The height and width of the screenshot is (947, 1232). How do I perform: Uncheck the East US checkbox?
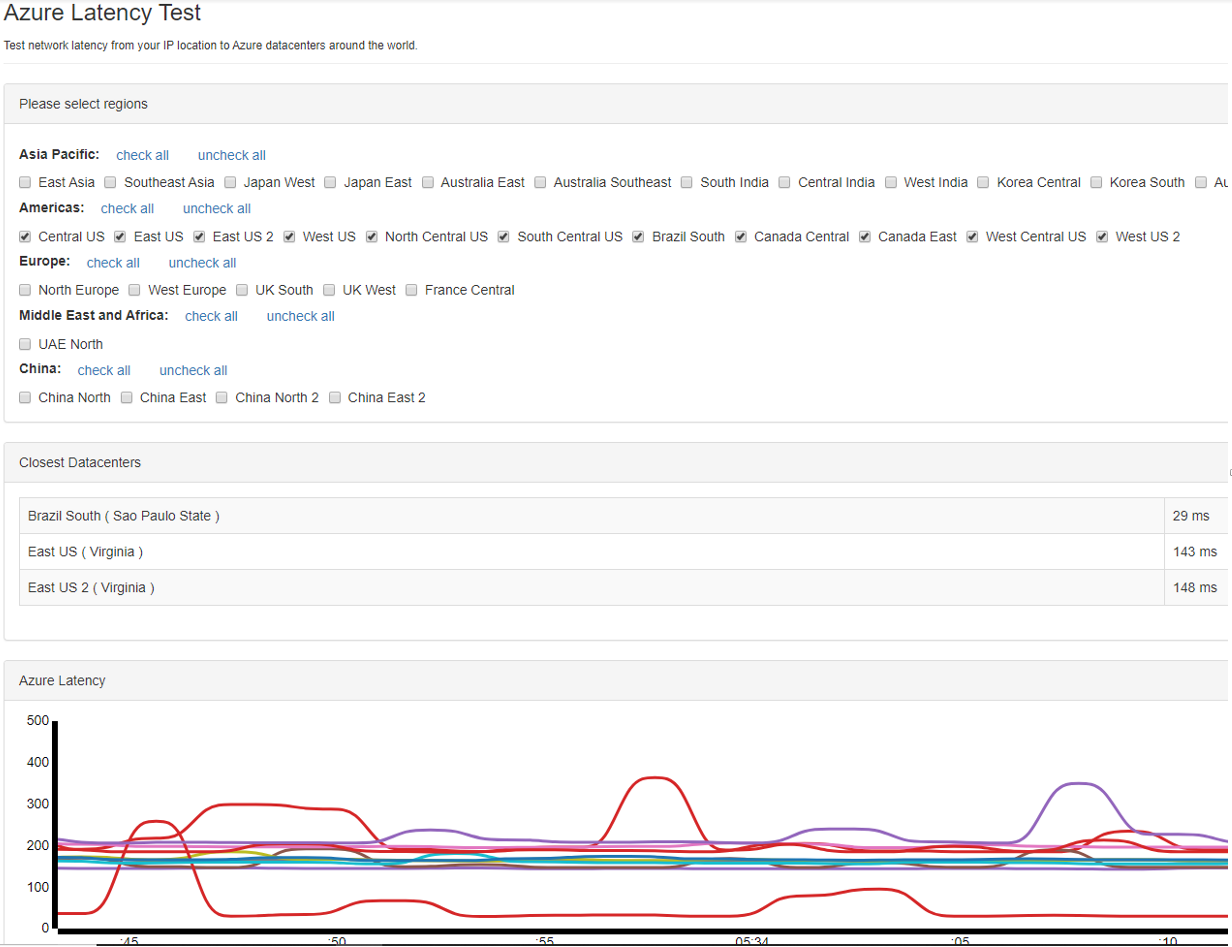120,237
